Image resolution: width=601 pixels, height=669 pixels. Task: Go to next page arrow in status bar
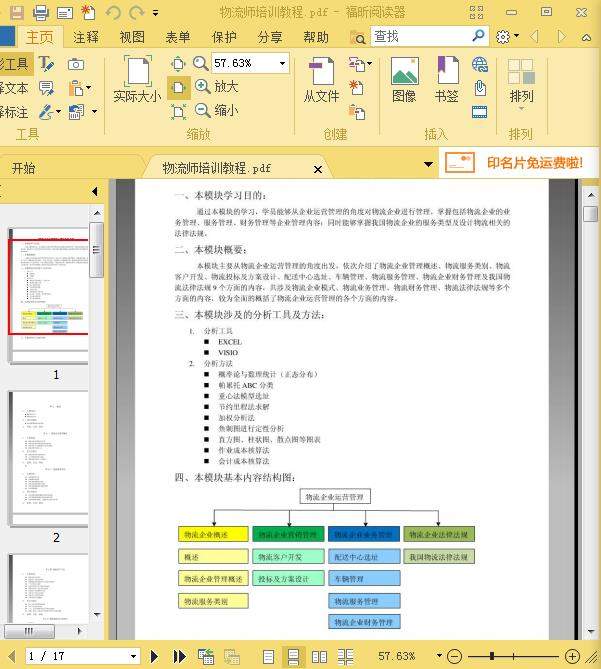coord(154,656)
